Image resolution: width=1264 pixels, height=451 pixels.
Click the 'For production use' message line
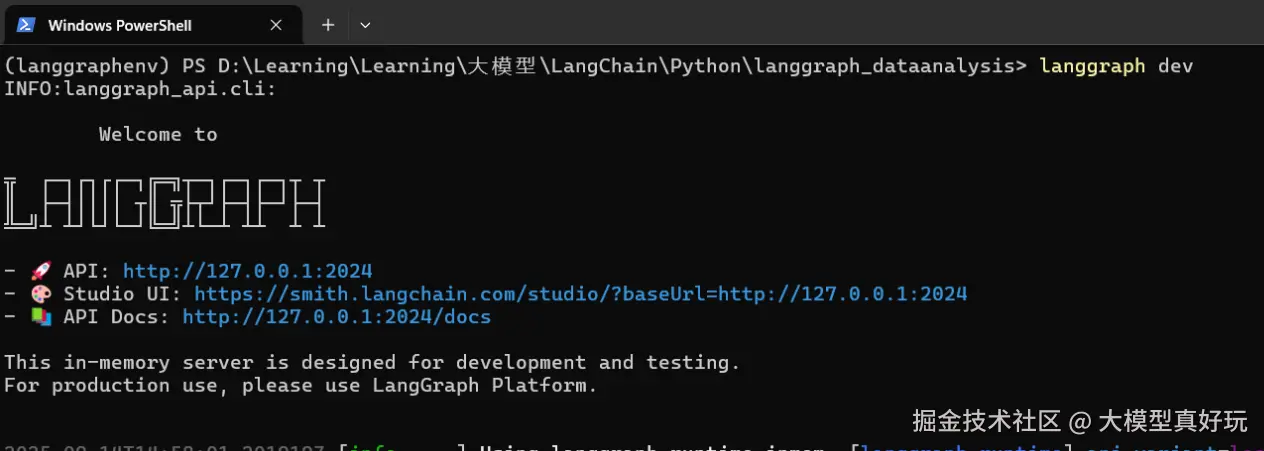coord(300,385)
